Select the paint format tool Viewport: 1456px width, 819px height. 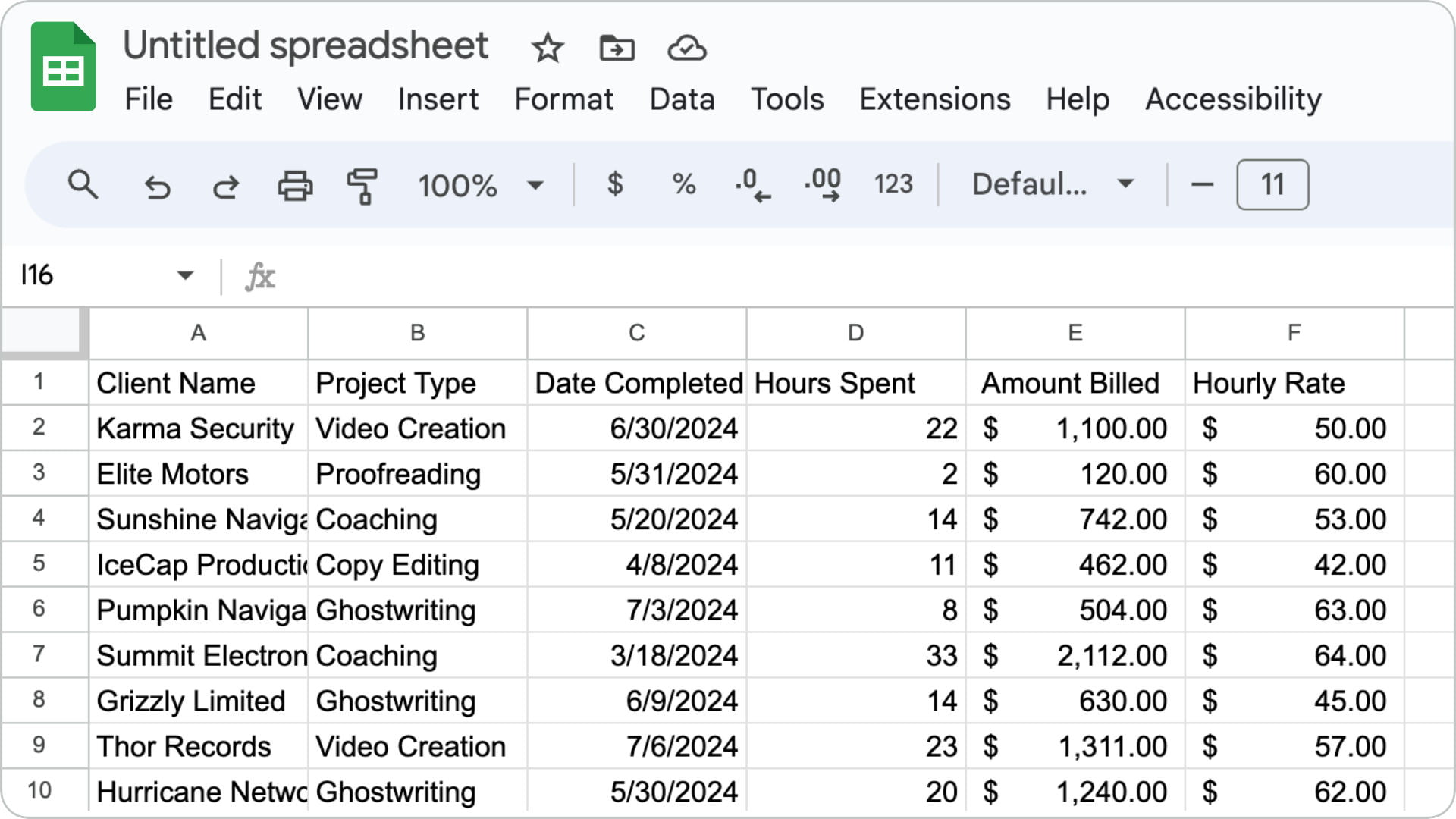[362, 184]
